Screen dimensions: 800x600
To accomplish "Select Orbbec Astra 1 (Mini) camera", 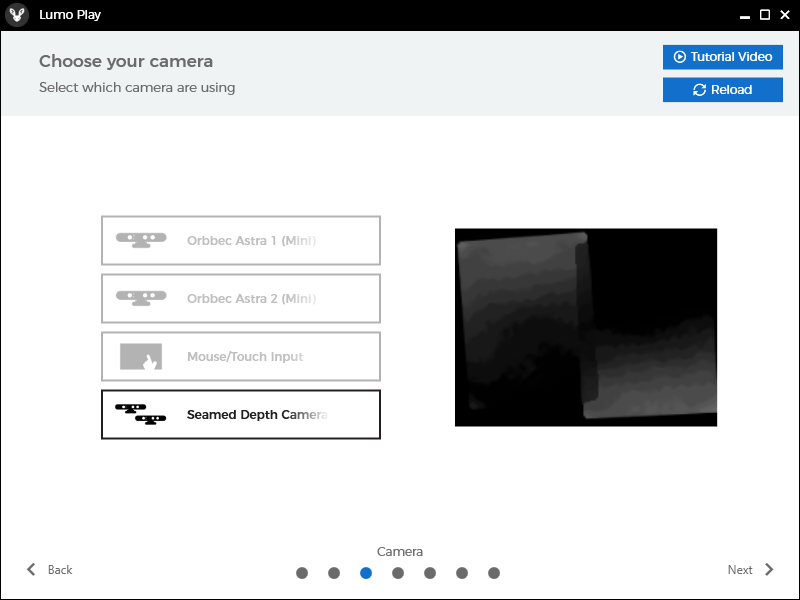I will 241,240.
